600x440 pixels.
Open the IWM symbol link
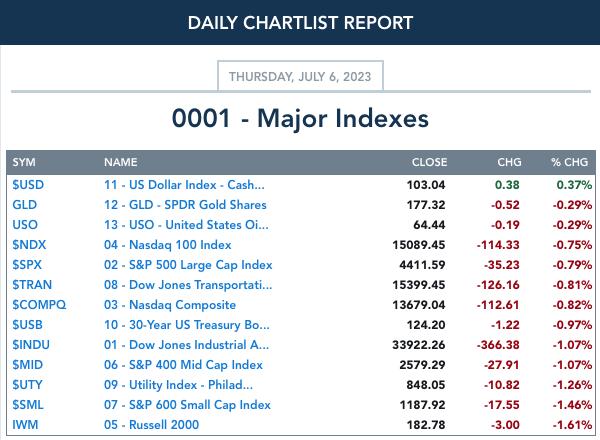[25, 425]
